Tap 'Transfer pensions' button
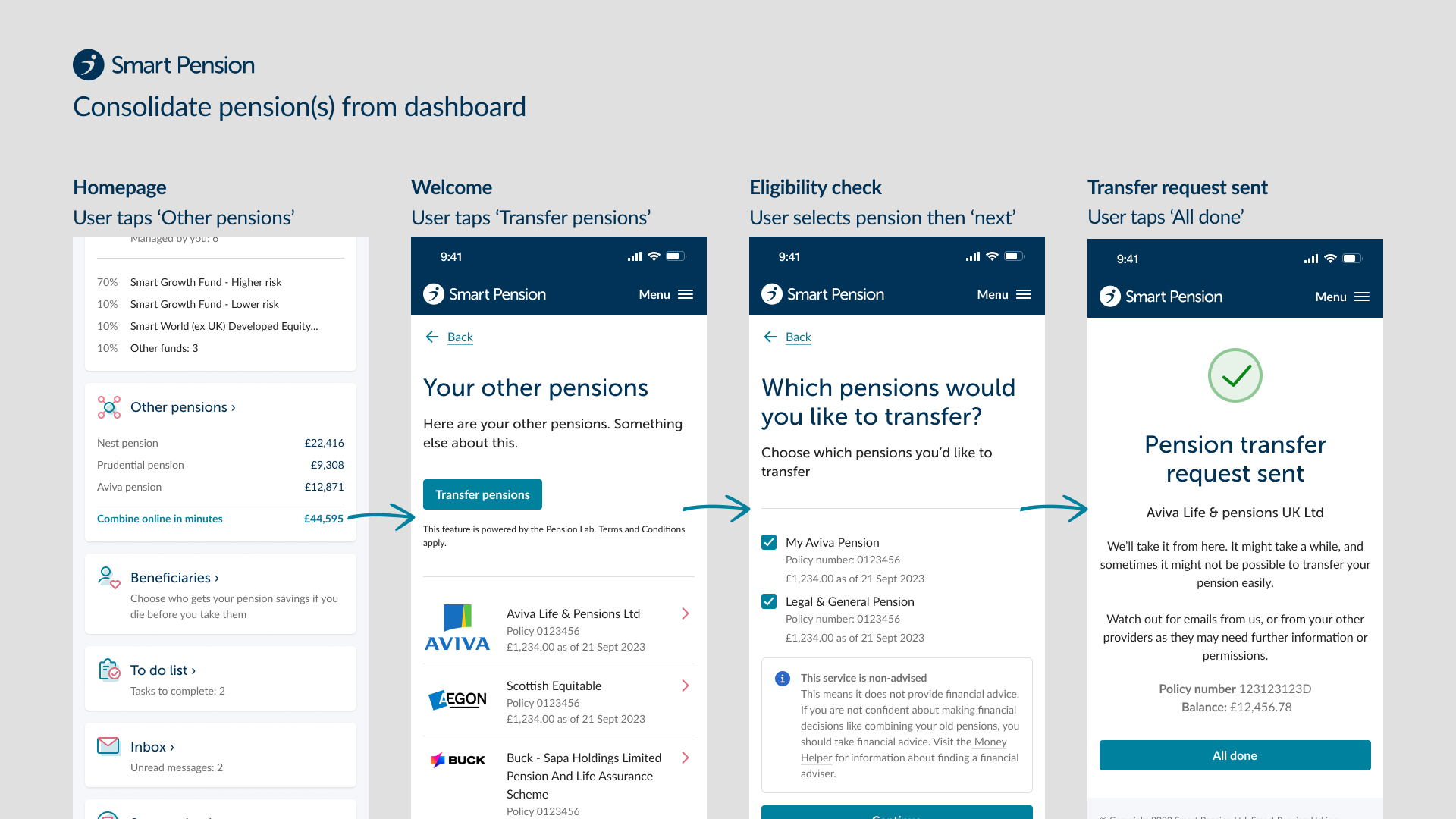Image resolution: width=1456 pixels, height=819 pixels. [483, 494]
